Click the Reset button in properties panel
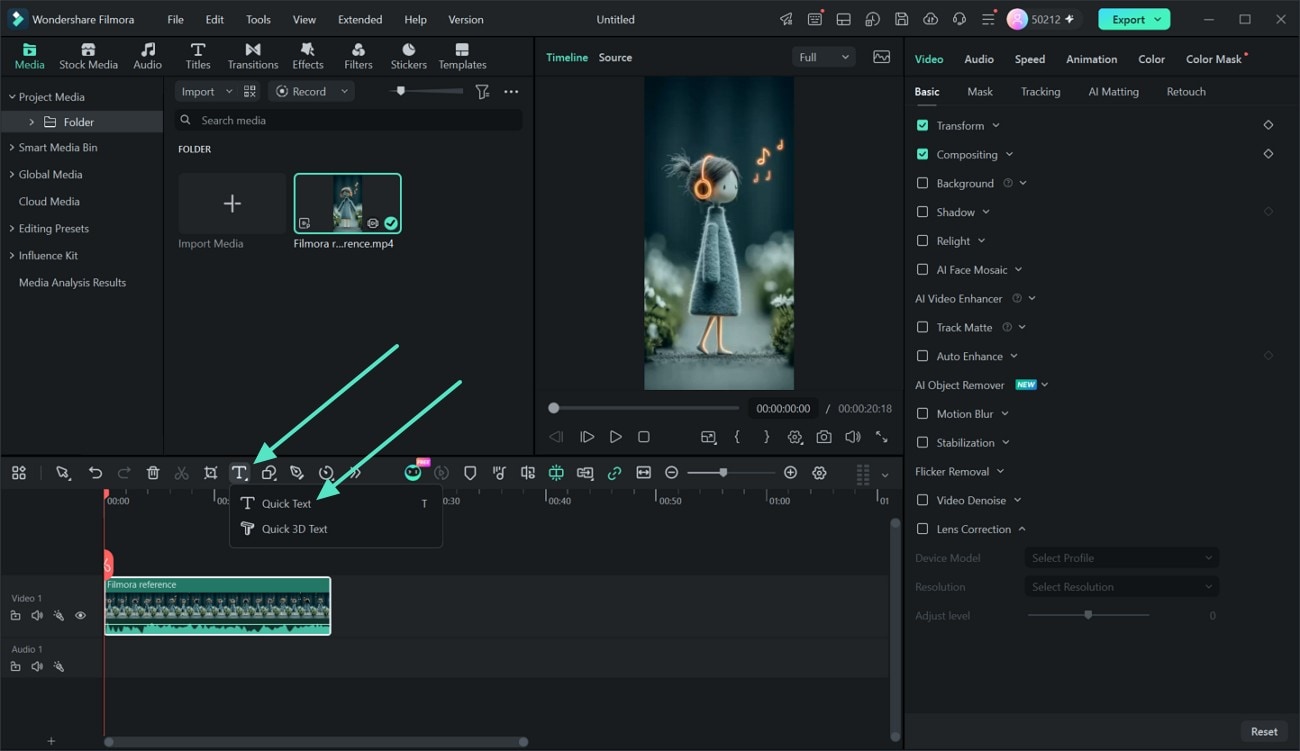Image resolution: width=1300 pixels, height=751 pixels. pyautogui.click(x=1264, y=731)
